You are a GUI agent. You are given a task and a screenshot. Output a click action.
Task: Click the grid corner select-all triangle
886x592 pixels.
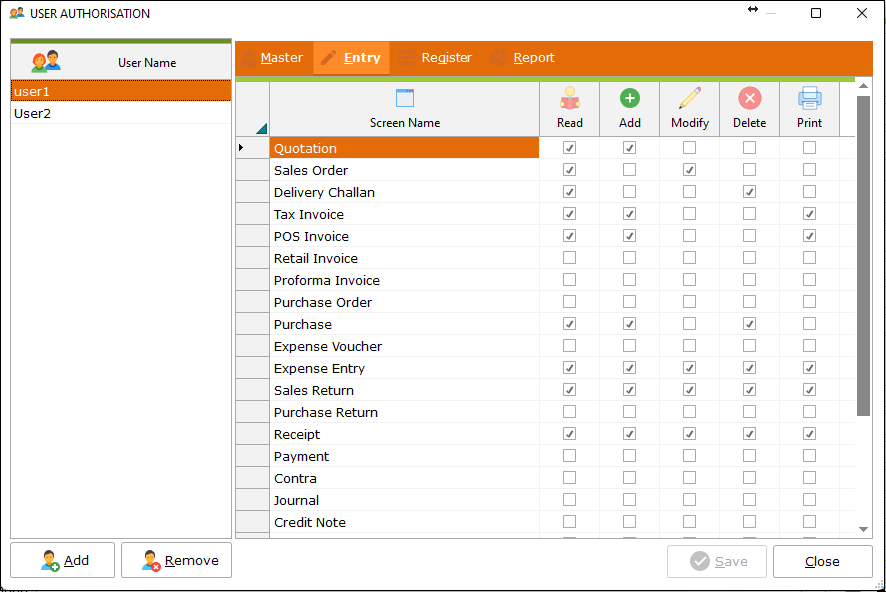click(x=261, y=127)
